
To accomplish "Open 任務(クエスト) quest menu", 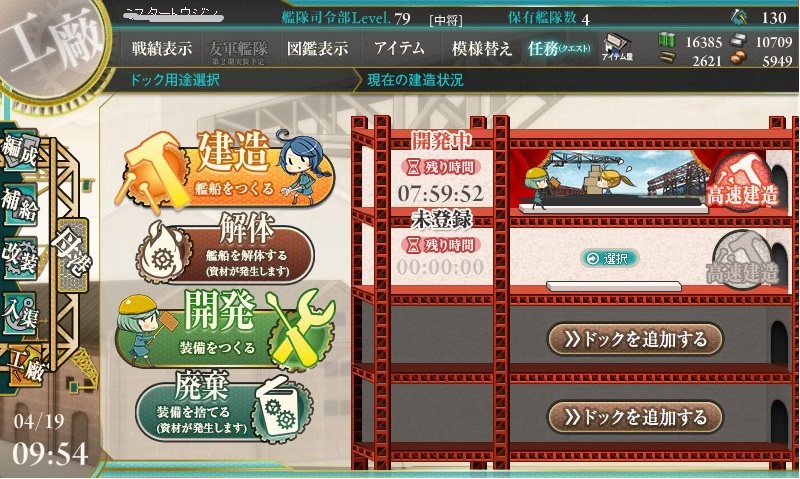I will tap(559, 48).
